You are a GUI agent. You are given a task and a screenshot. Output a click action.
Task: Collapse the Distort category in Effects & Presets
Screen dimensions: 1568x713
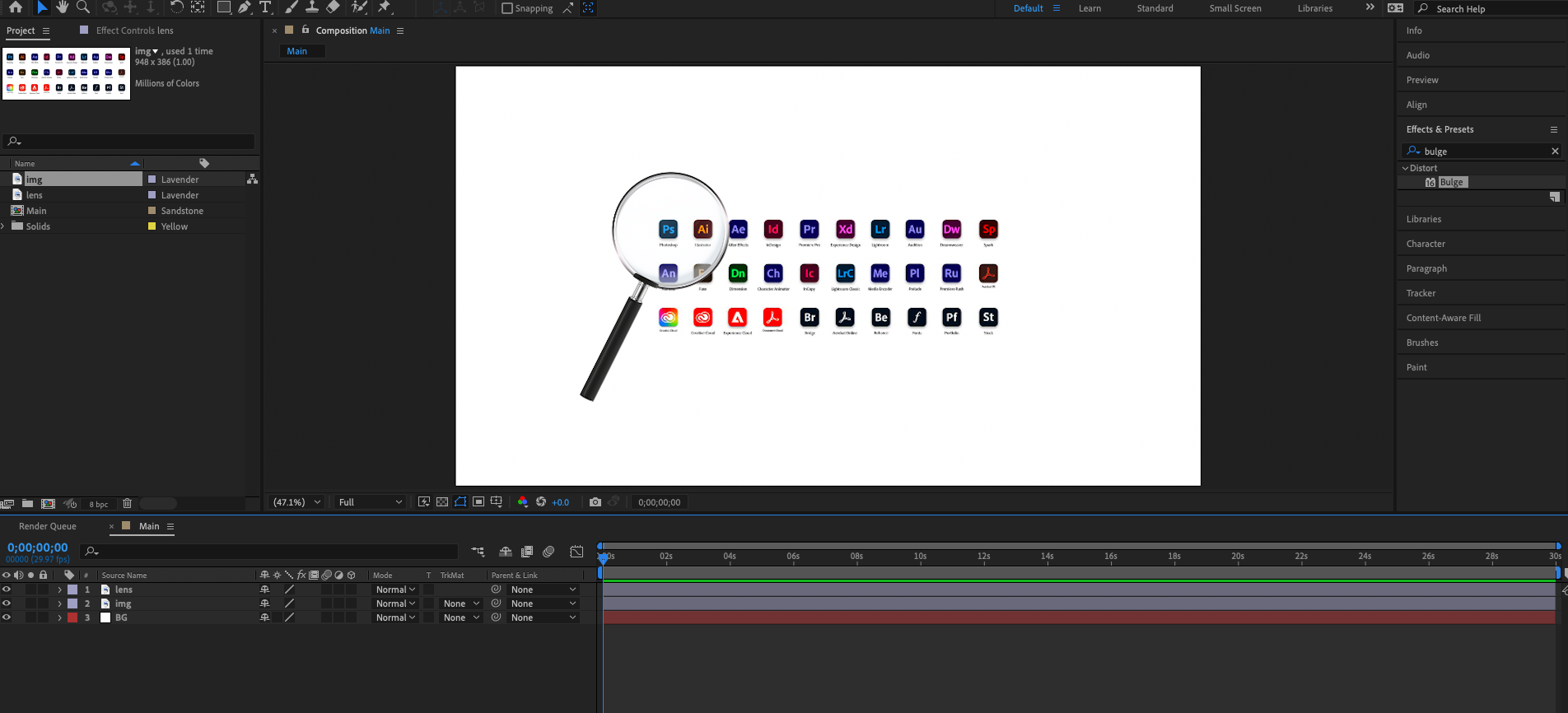click(x=1406, y=168)
